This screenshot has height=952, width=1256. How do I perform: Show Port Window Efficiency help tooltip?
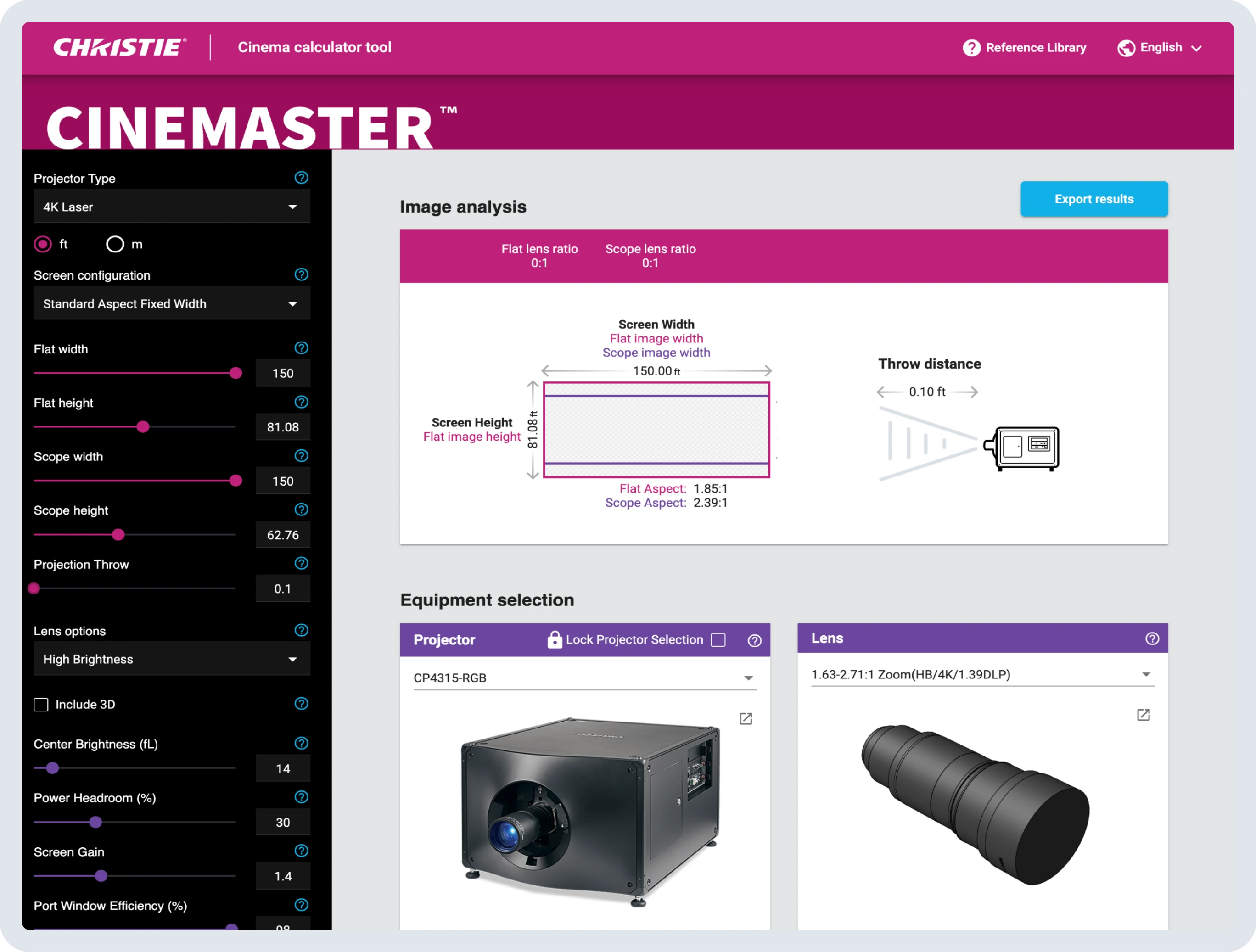302,905
